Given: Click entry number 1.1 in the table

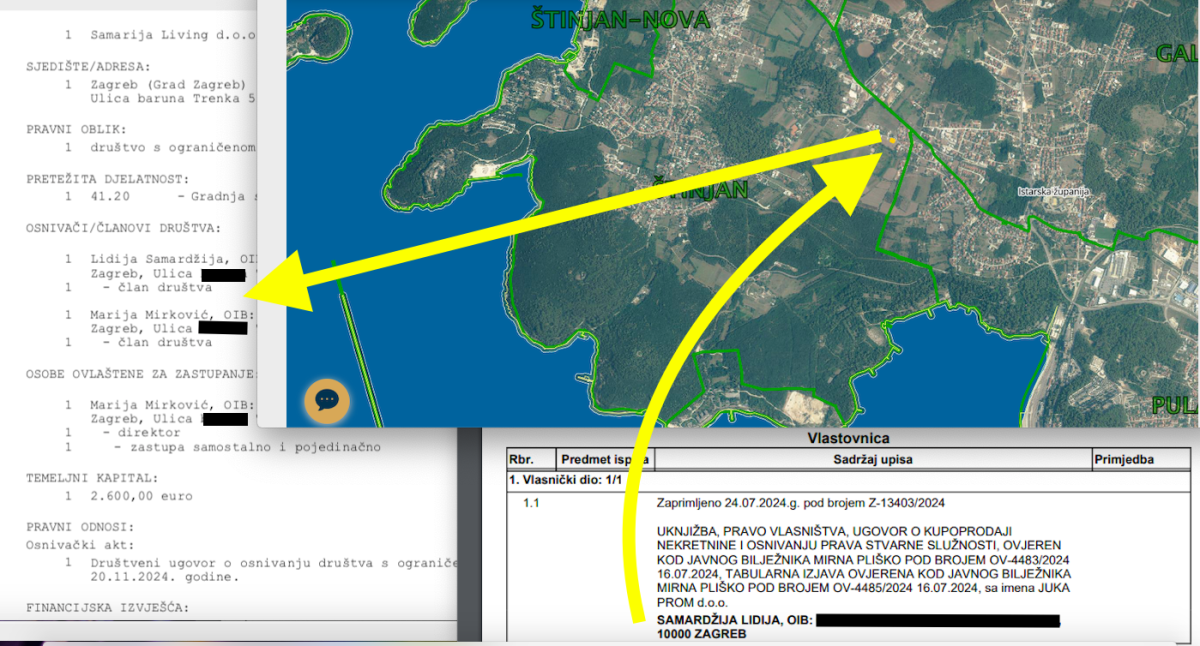Looking at the screenshot, I should pyautogui.click(x=531, y=503).
